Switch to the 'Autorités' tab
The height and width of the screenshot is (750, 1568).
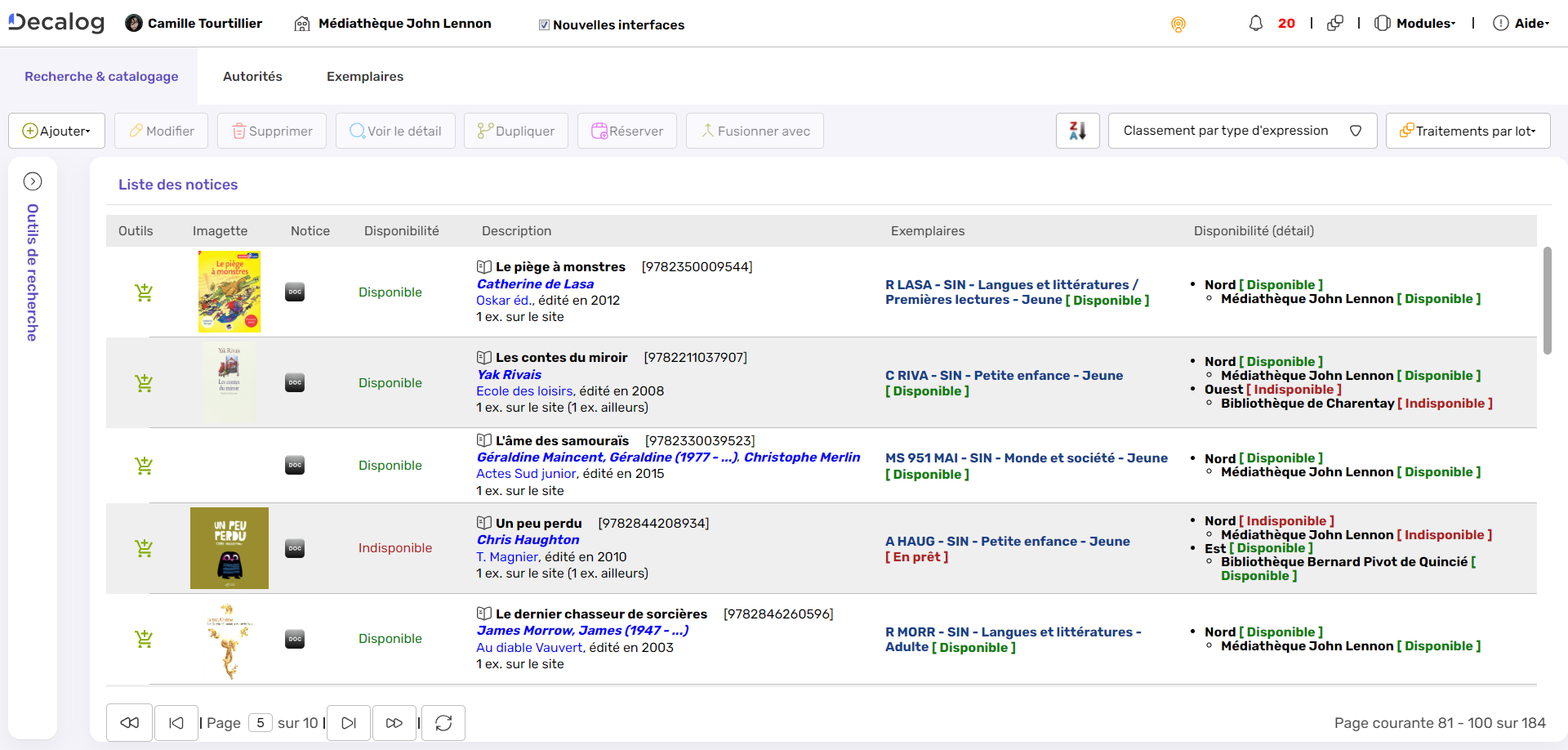pyautogui.click(x=252, y=76)
